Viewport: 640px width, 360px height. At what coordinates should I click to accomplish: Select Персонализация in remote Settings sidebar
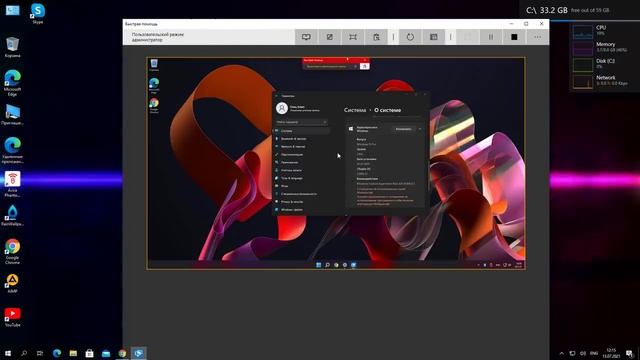point(301,155)
